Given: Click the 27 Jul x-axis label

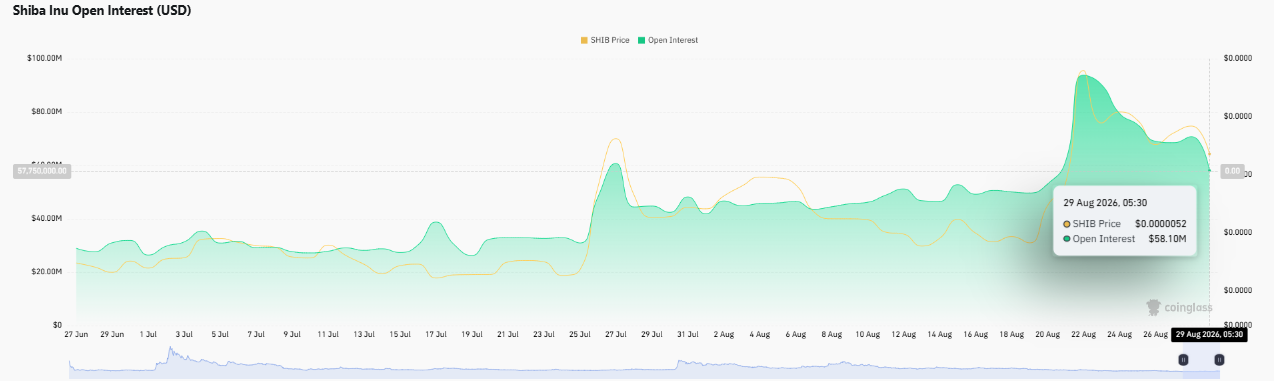Looking at the screenshot, I should tap(617, 334).
